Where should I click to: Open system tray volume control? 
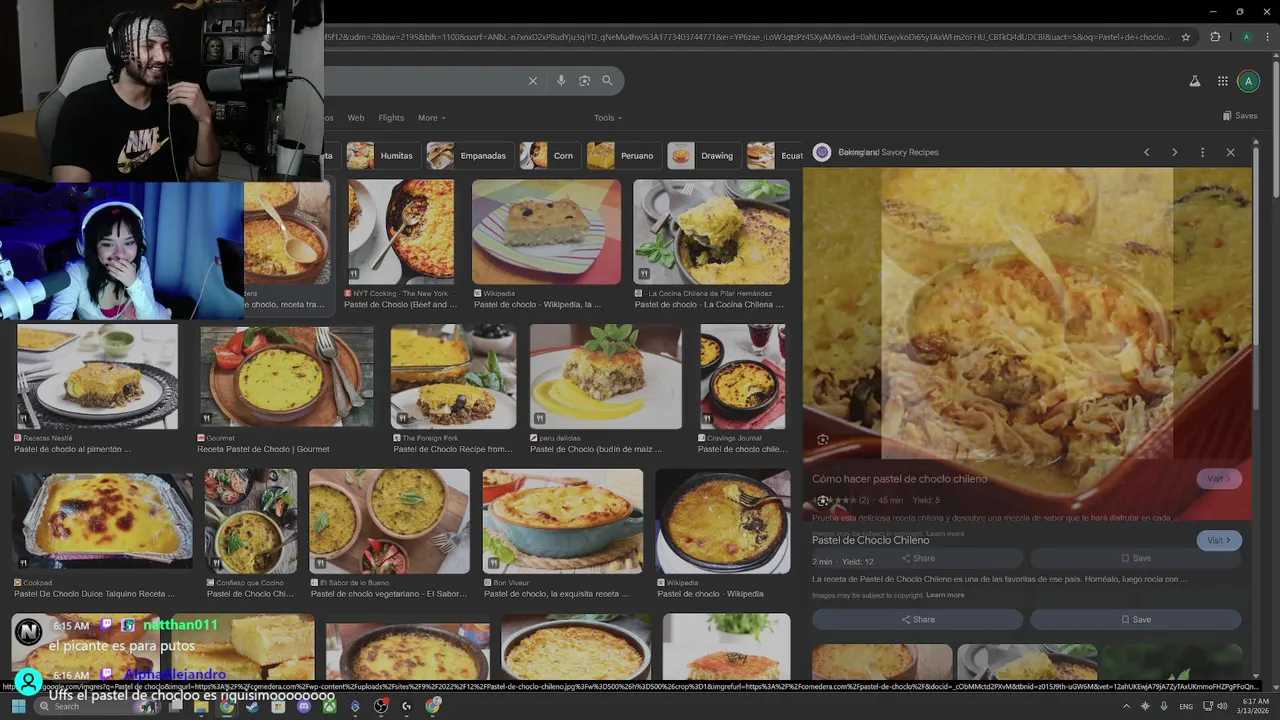coord(1221,706)
